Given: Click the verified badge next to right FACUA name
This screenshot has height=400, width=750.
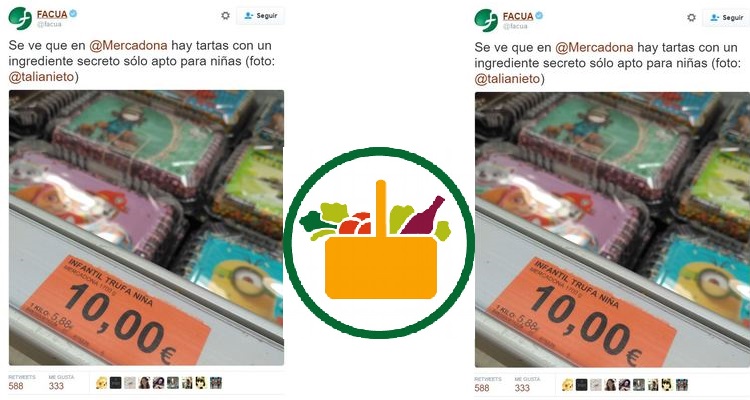Looking at the screenshot, I should coord(539,16).
